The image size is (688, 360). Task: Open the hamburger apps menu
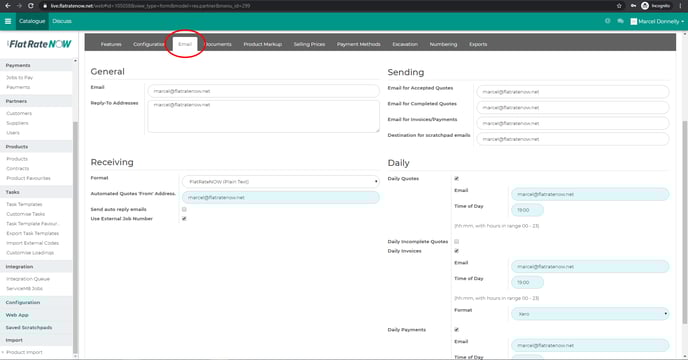8,21
